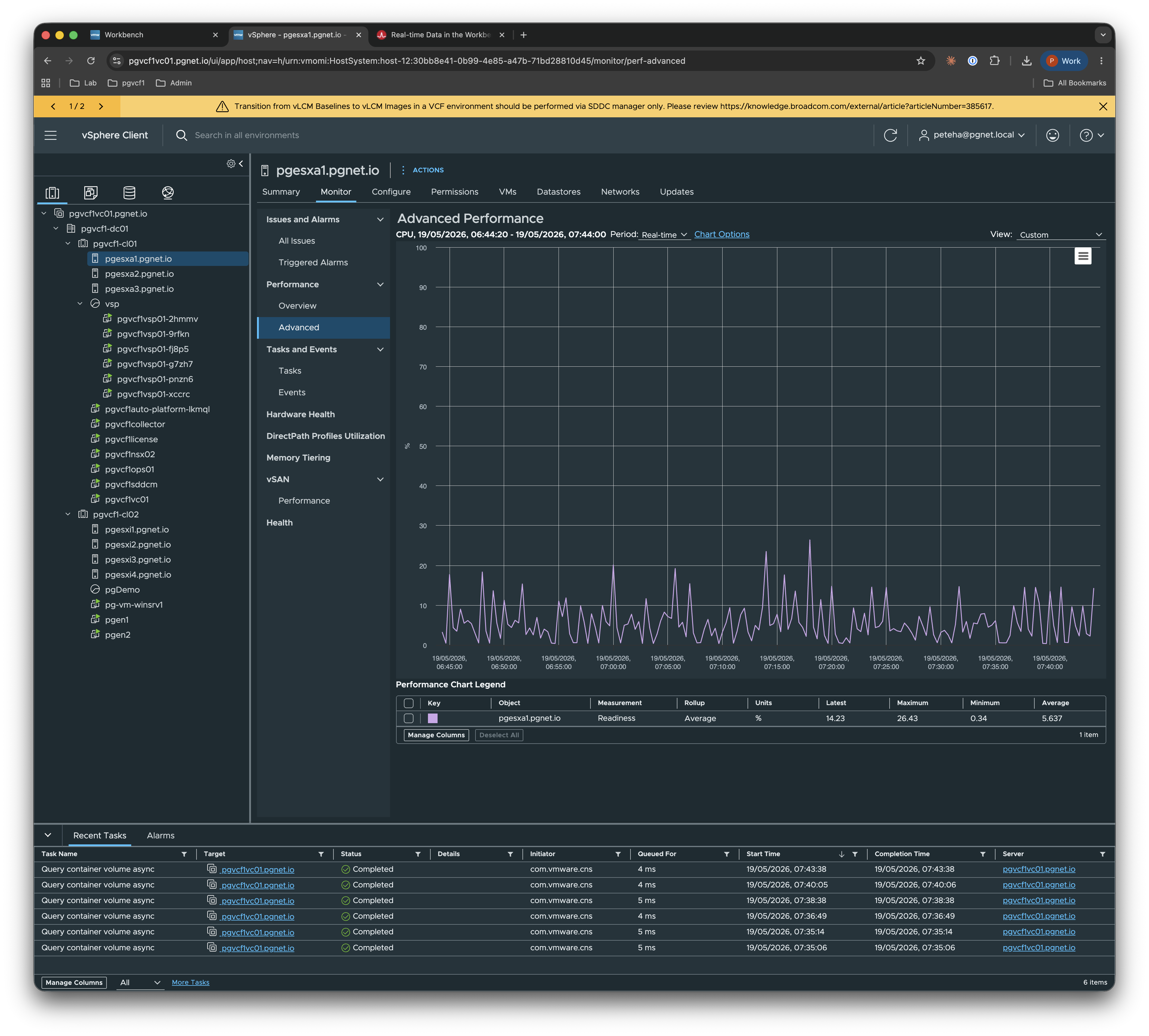Viewport: 1149px width, 1036px height.
Task: Click the browser address bar URL
Action: [407, 61]
